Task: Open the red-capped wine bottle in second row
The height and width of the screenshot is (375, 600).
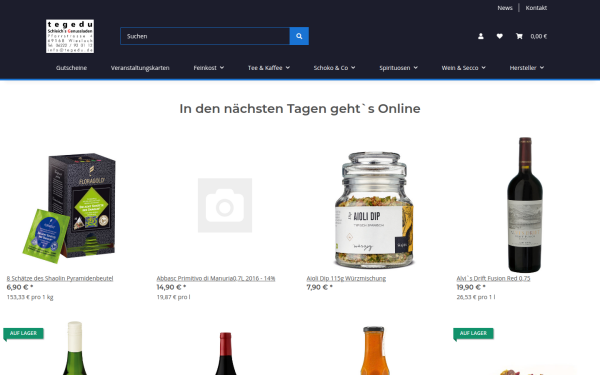Action: [225, 354]
